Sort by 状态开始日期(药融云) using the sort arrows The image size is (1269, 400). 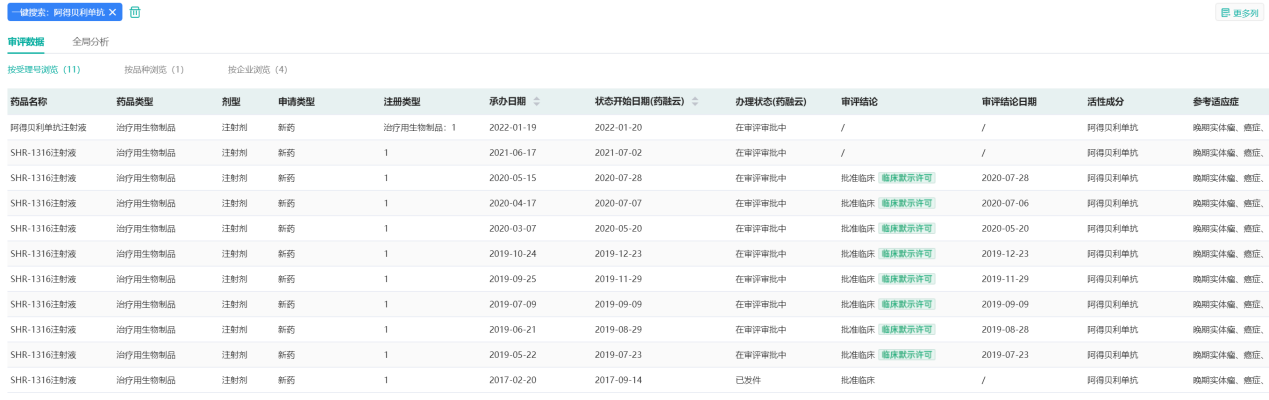(695, 102)
